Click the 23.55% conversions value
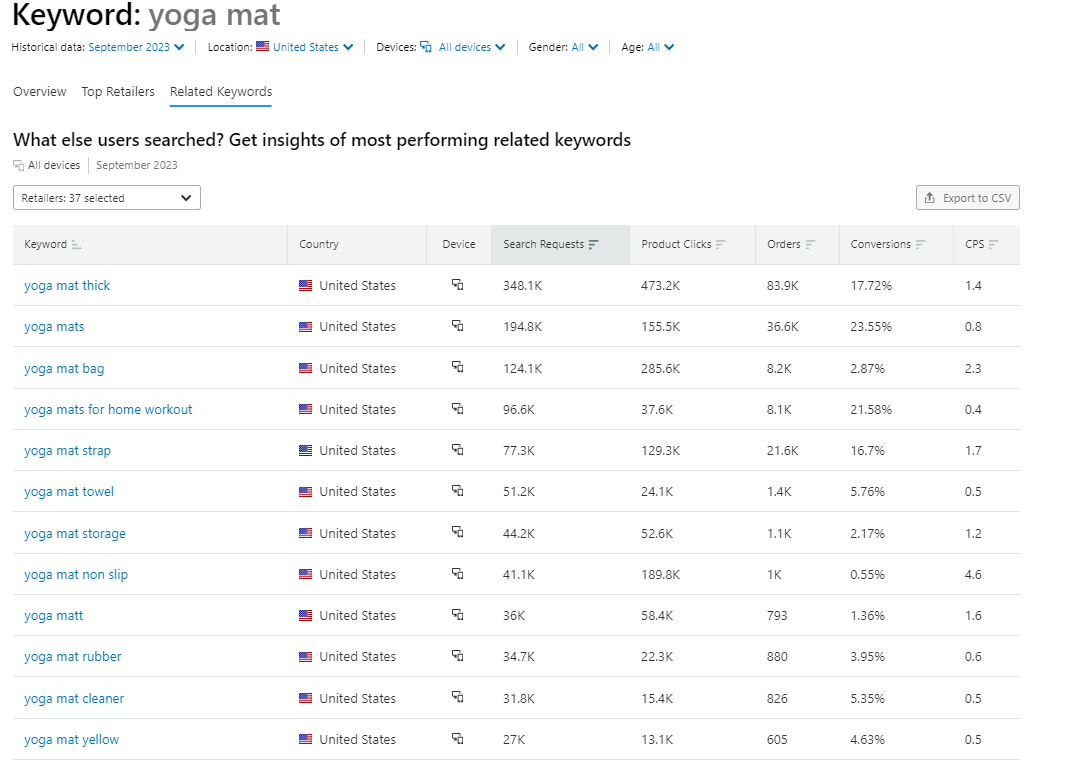1067x771 pixels. click(870, 327)
